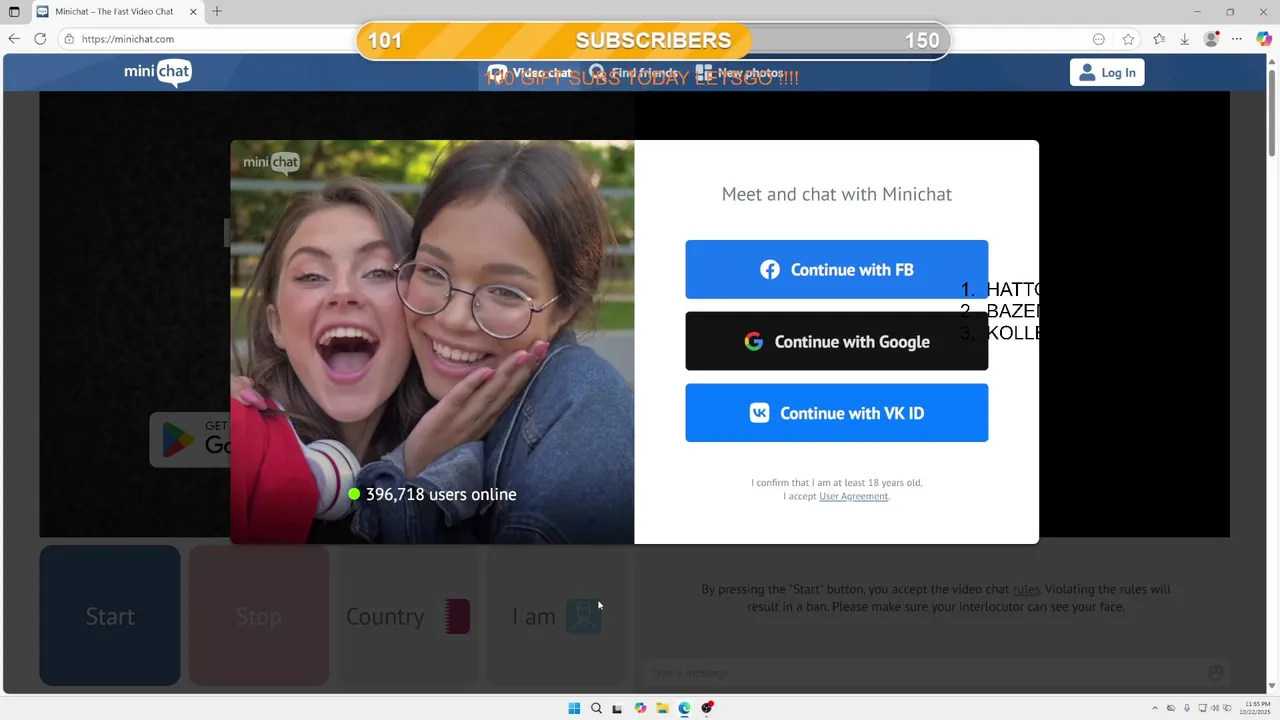
Task: Click the microphone tray icon
Action: [1187, 708]
